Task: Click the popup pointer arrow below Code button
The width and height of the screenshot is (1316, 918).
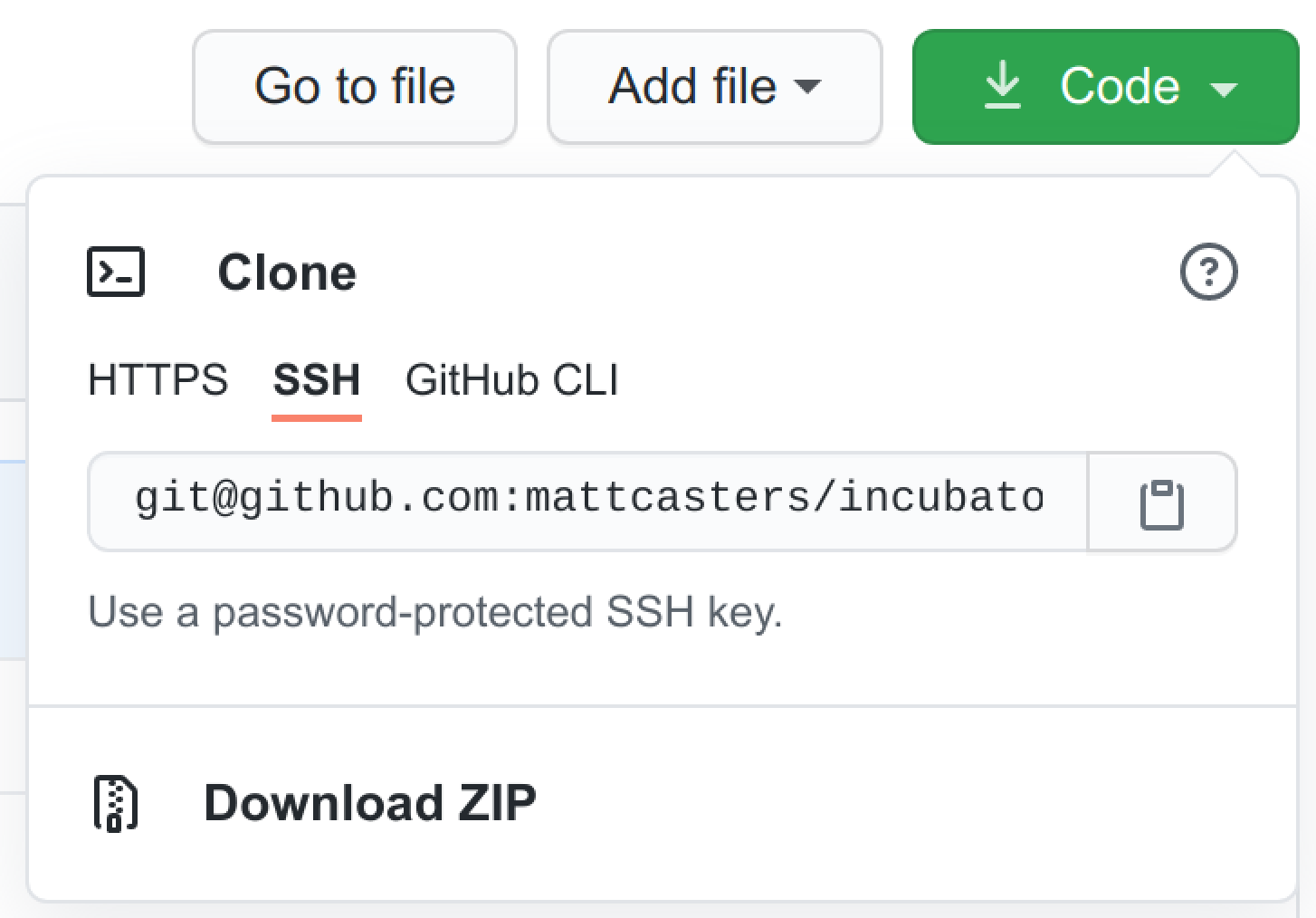Action: tap(1236, 164)
